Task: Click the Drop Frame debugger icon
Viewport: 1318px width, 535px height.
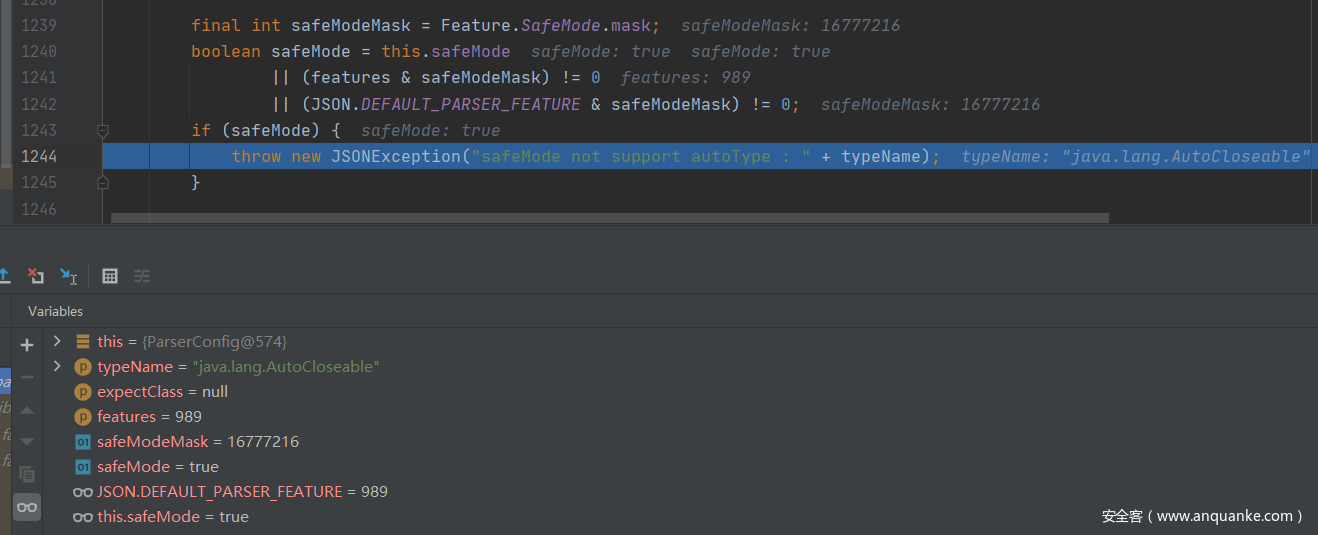Action: (36, 275)
